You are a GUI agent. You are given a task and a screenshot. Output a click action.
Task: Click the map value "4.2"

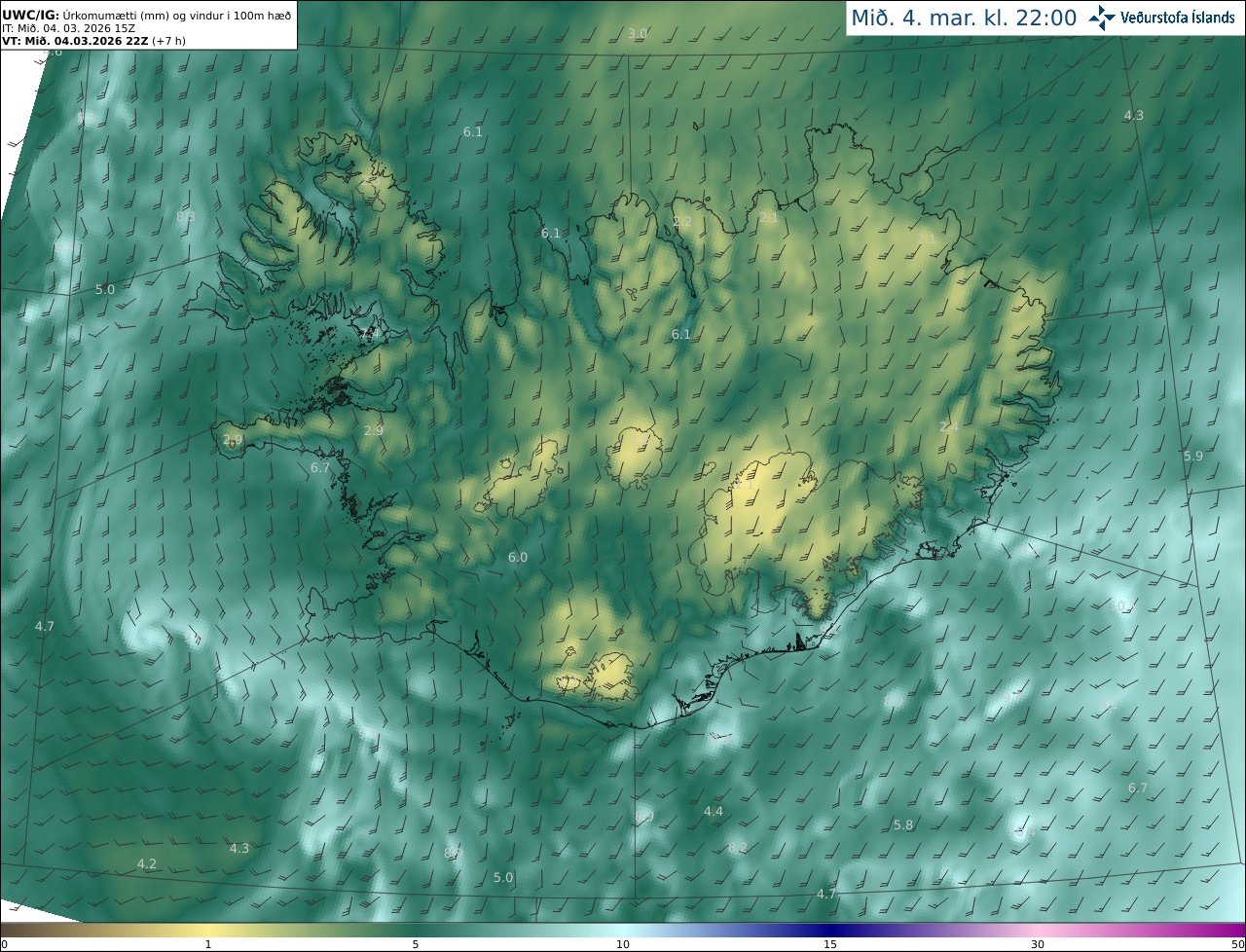pyautogui.click(x=147, y=863)
